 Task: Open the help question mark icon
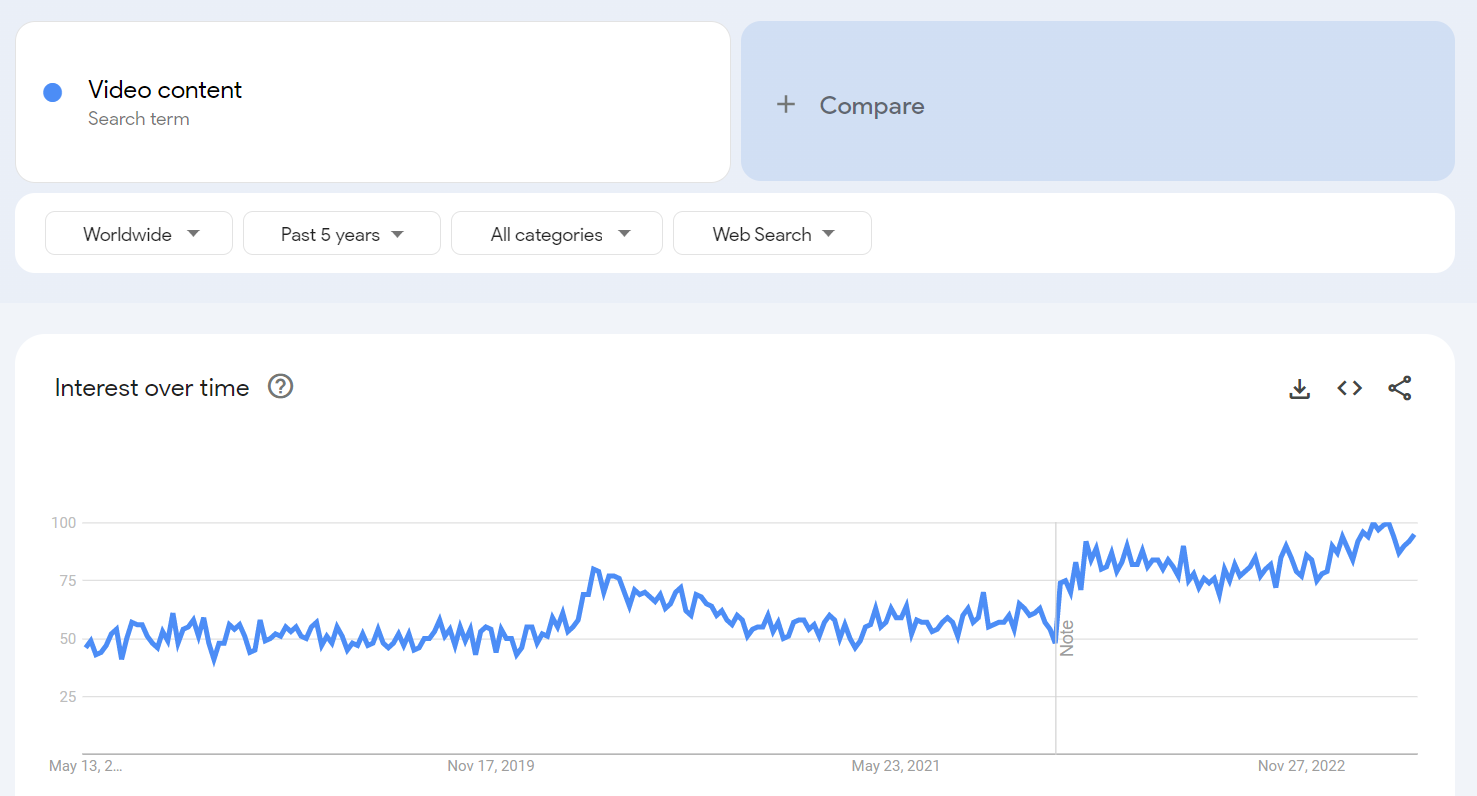click(281, 387)
